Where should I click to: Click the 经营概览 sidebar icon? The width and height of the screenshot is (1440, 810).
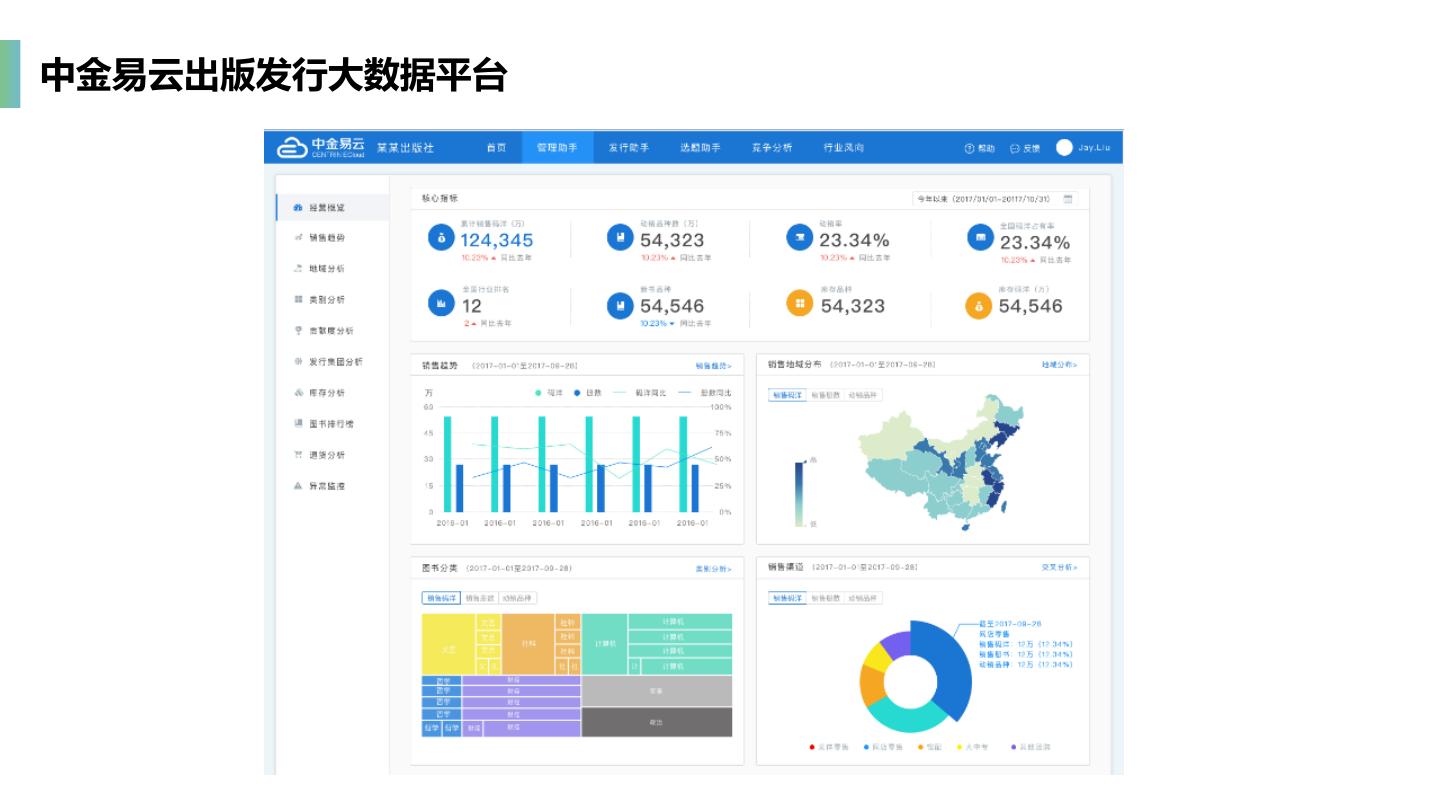point(297,208)
